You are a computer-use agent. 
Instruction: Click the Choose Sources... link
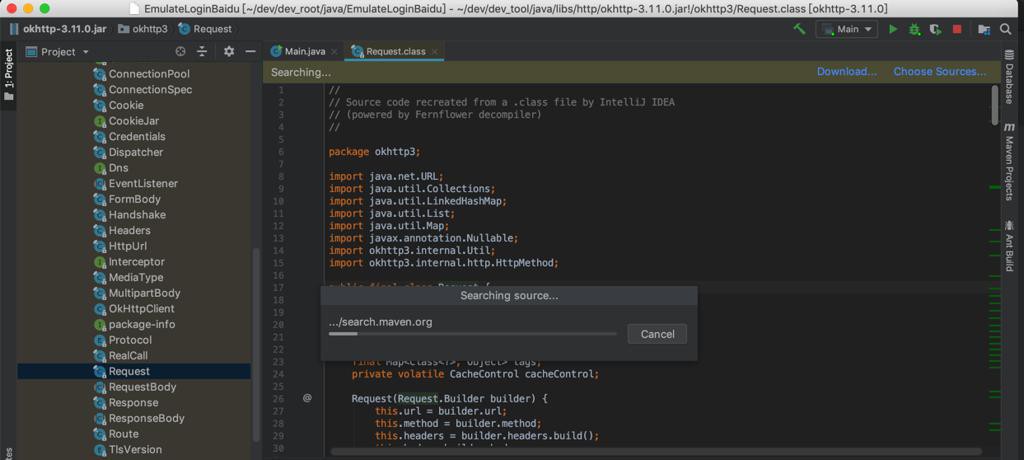pyautogui.click(x=940, y=72)
